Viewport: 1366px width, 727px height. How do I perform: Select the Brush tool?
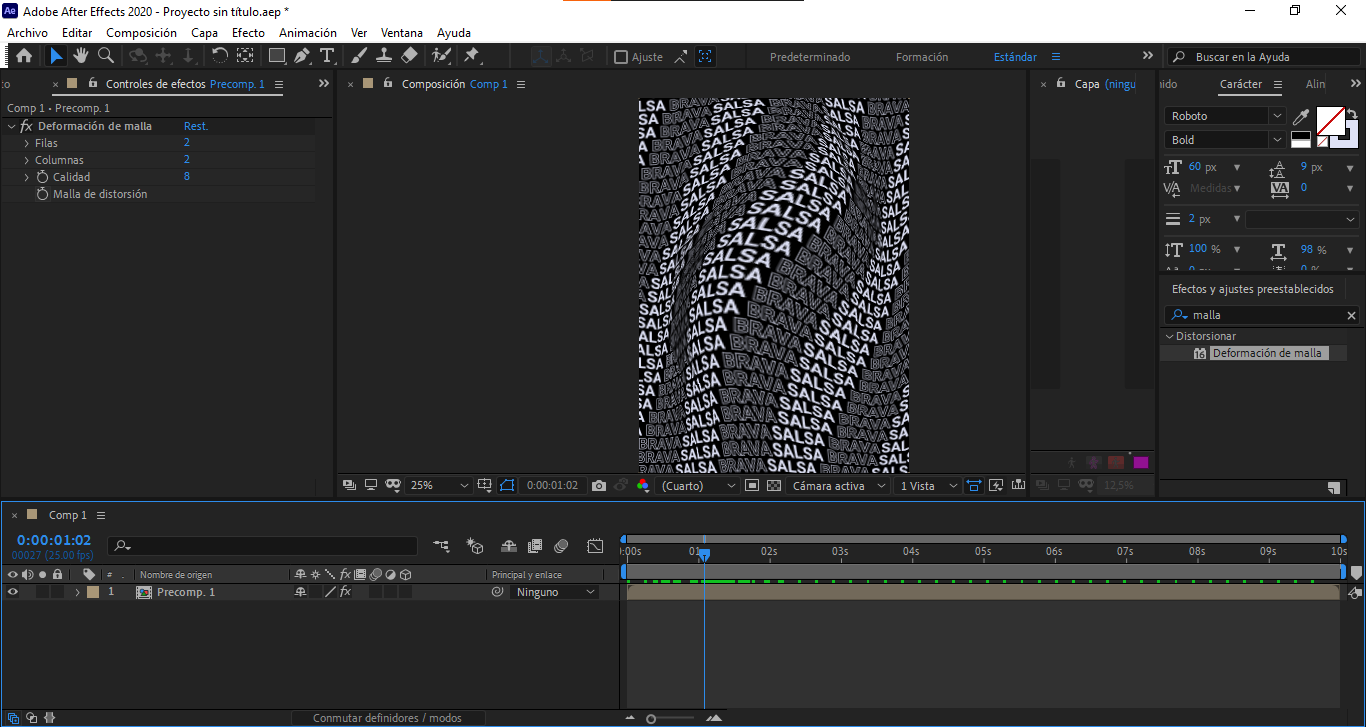click(359, 56)
